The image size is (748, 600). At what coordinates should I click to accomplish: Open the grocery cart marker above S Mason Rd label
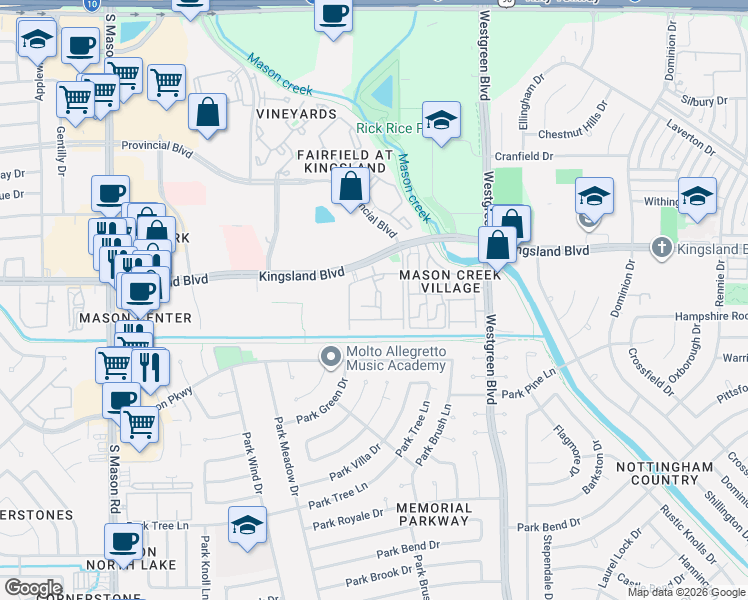point(140,428)
